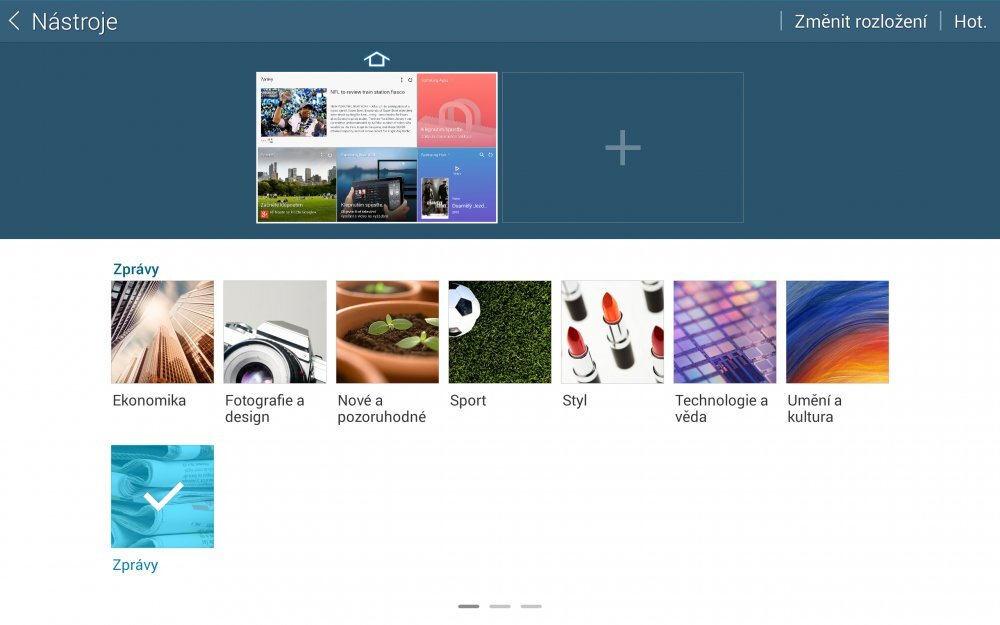This screenshot has height=625, width=1000.
Task: Go back using the Nástroje arrow
Action: tap(15, 21)
